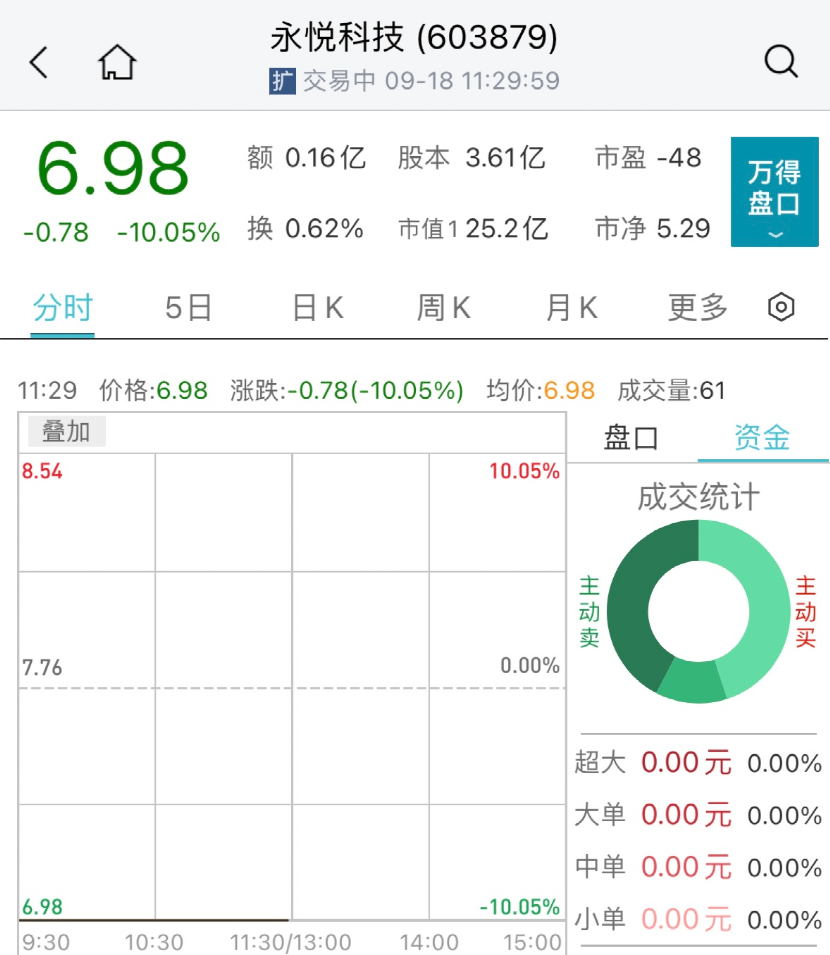The width and height of the screenshot is (830, 955).
Task: Tap the stock title 永悦科技 (603879)
Action: click(414, 37)
